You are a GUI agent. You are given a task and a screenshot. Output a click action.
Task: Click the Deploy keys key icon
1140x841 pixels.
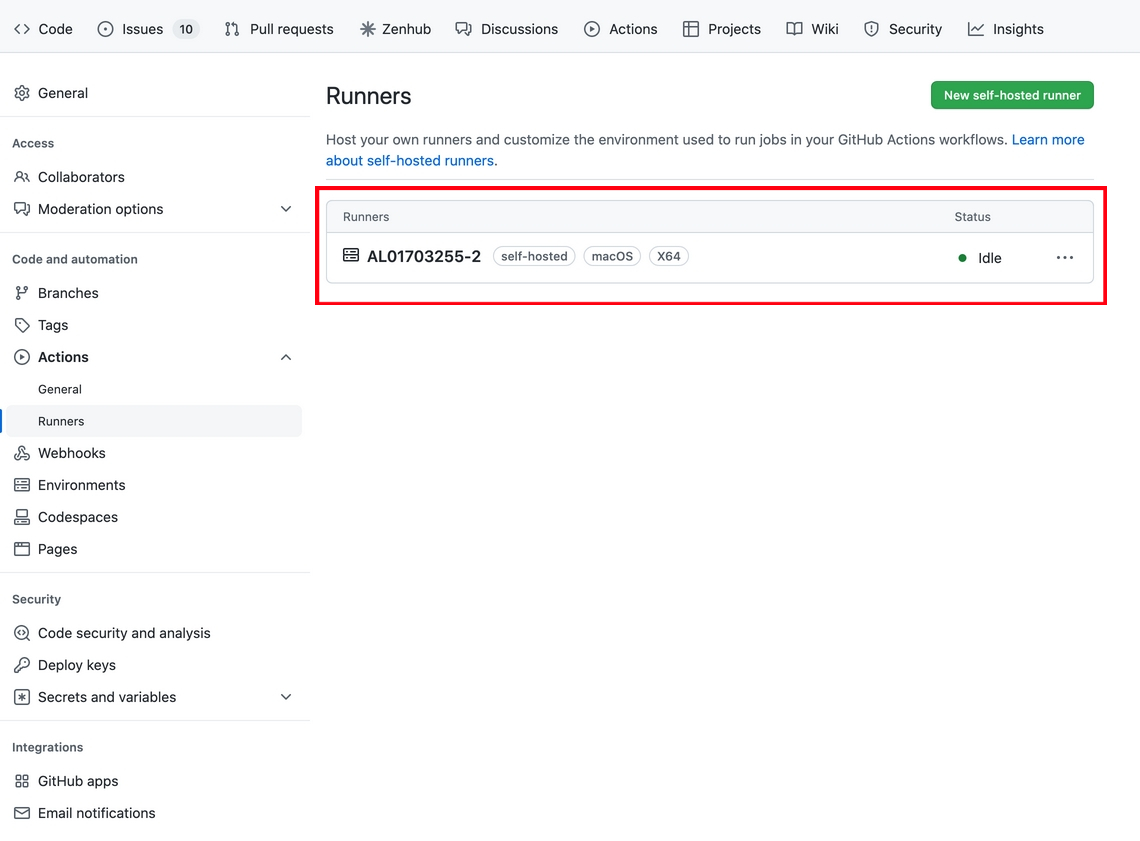(x=22, y=665)
